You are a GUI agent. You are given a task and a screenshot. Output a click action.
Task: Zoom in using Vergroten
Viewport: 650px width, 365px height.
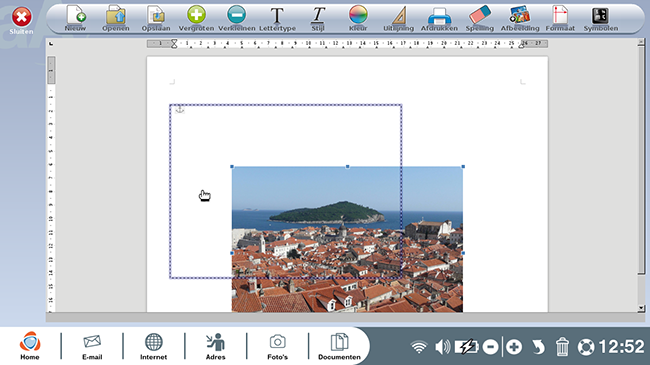[x=196, y=18]
